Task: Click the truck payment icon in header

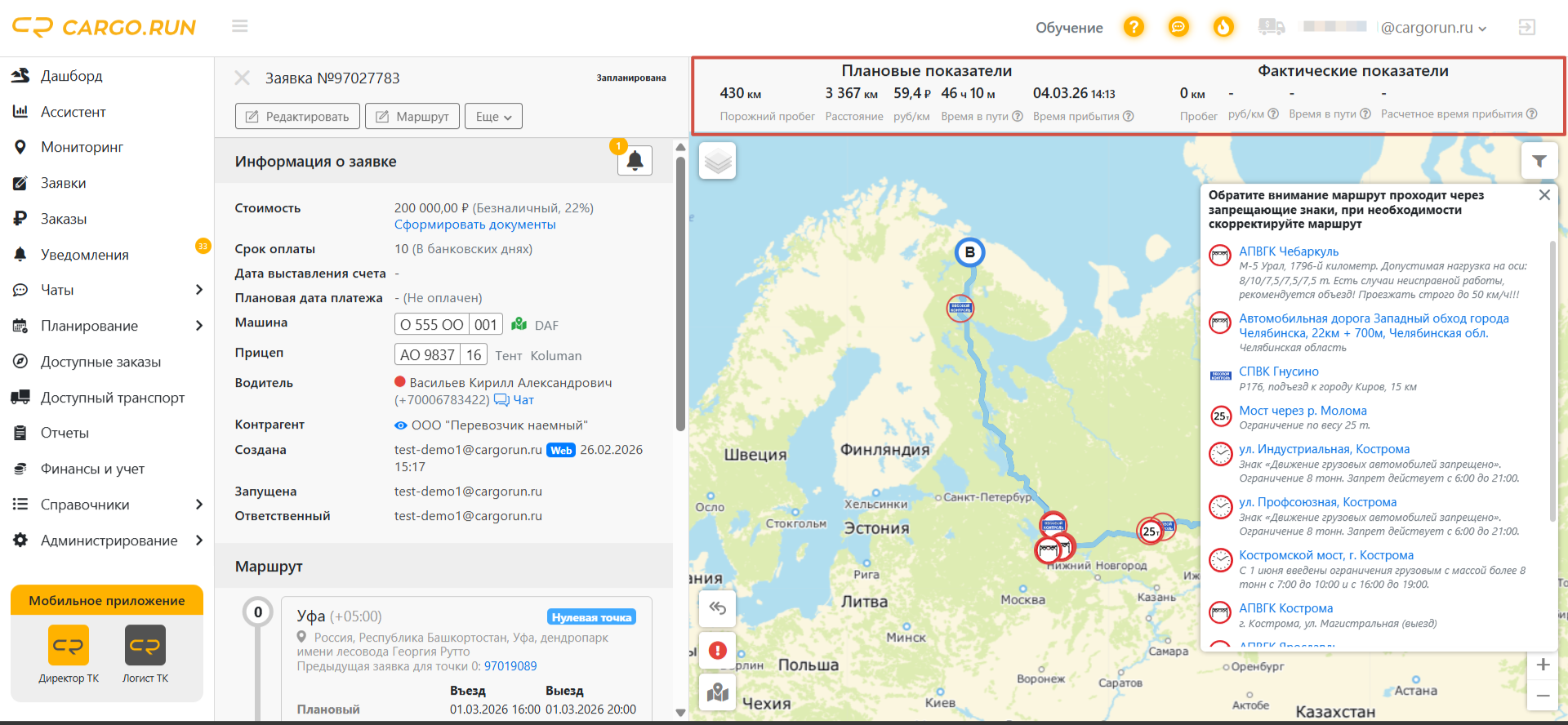Action: pos(1271,27)
